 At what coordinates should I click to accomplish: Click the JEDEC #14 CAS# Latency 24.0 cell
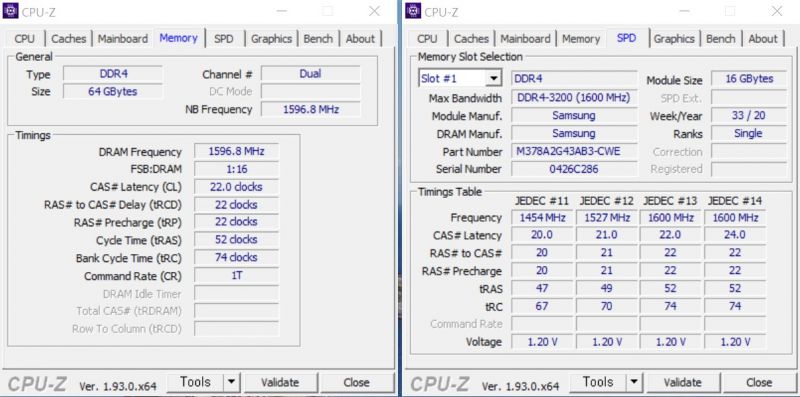click(x=735, y=235)
